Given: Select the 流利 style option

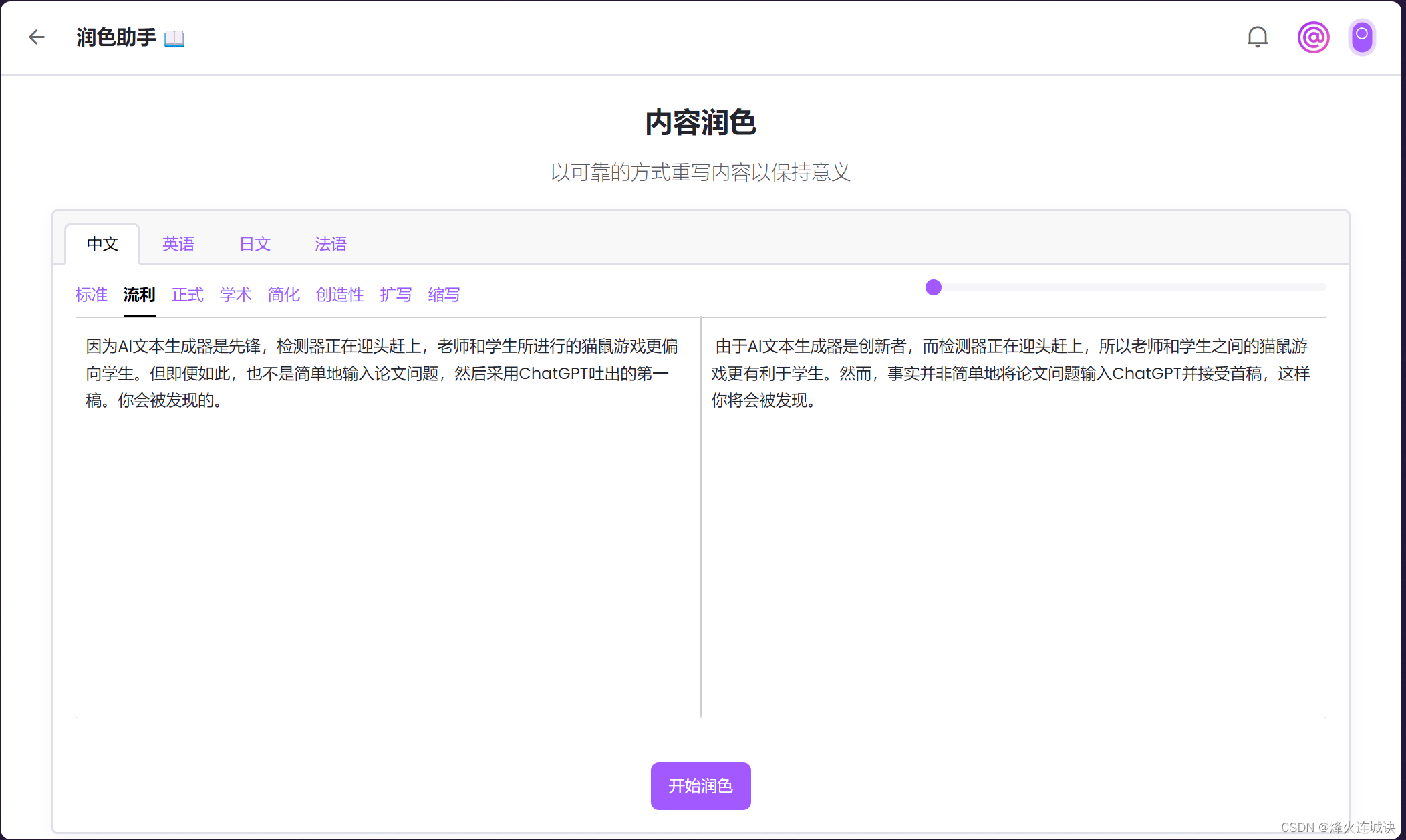Looking at the screenshot, I should pyautogui.click(x=139, y=295).
